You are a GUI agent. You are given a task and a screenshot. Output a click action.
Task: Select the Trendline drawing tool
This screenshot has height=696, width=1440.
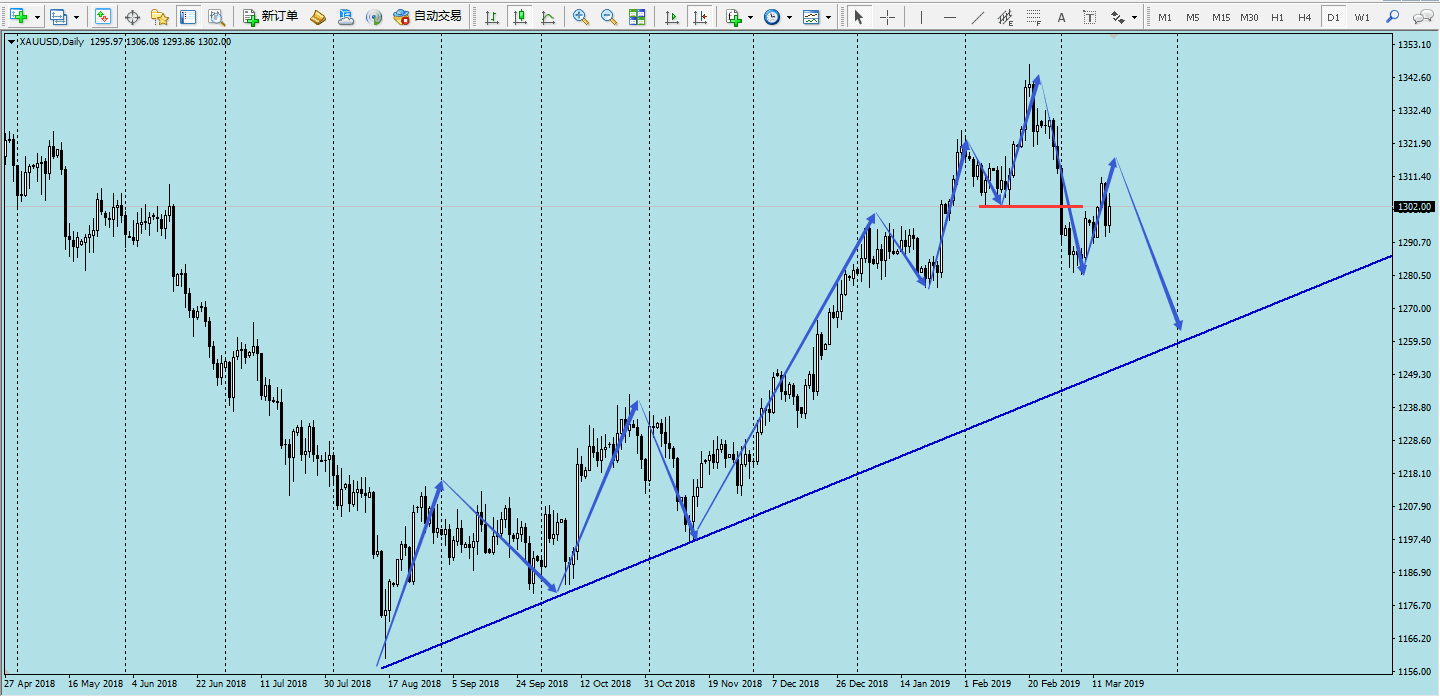pyautogui.click(x=978, y=17)
